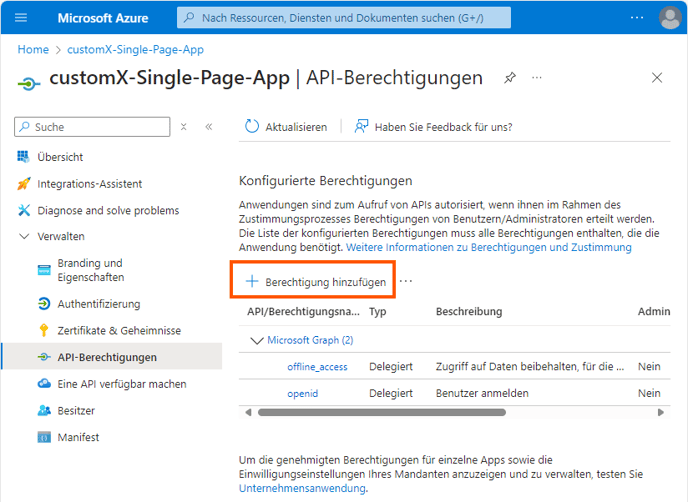Open the user account avatar

(670, 18)
